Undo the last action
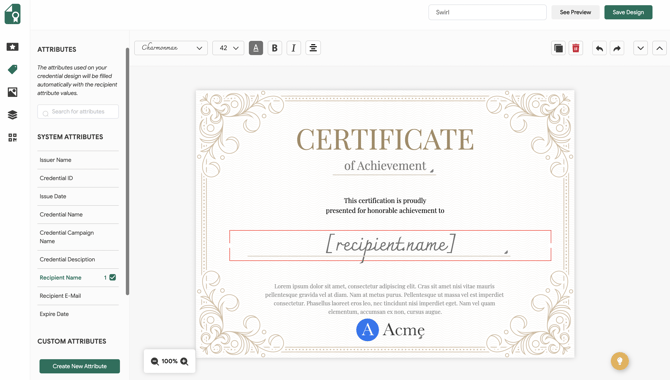The image size is (670, 380). 599,48
